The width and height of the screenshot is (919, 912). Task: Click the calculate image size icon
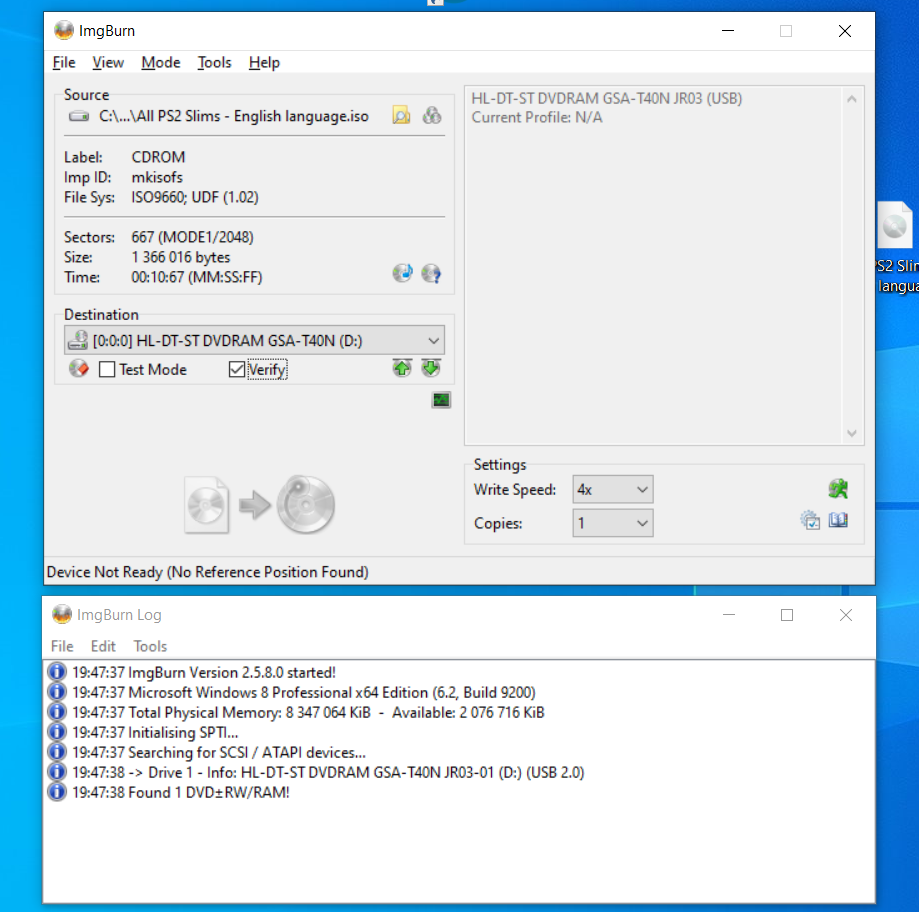402,273
